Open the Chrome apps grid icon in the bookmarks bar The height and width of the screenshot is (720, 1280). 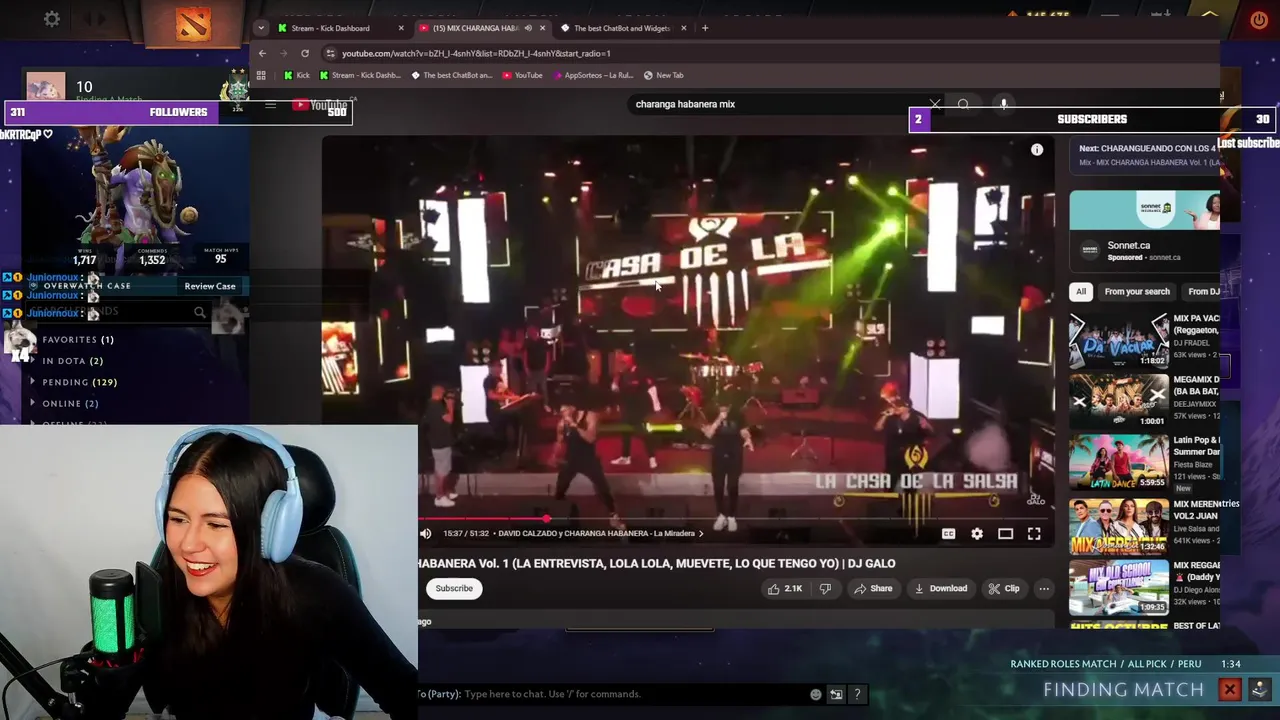pos(261,75)
